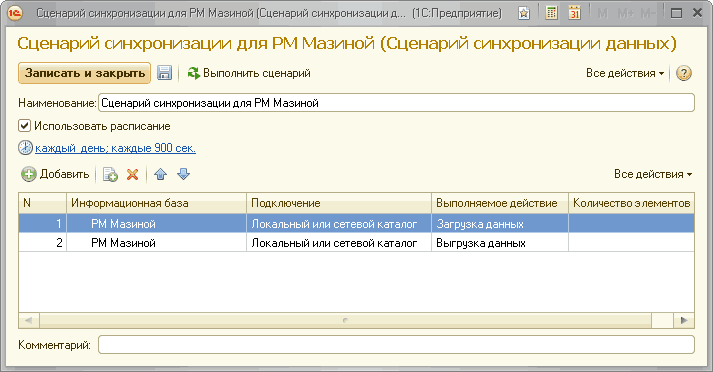Click the Наименование input field
713x372 pixels.
[397, 103]
